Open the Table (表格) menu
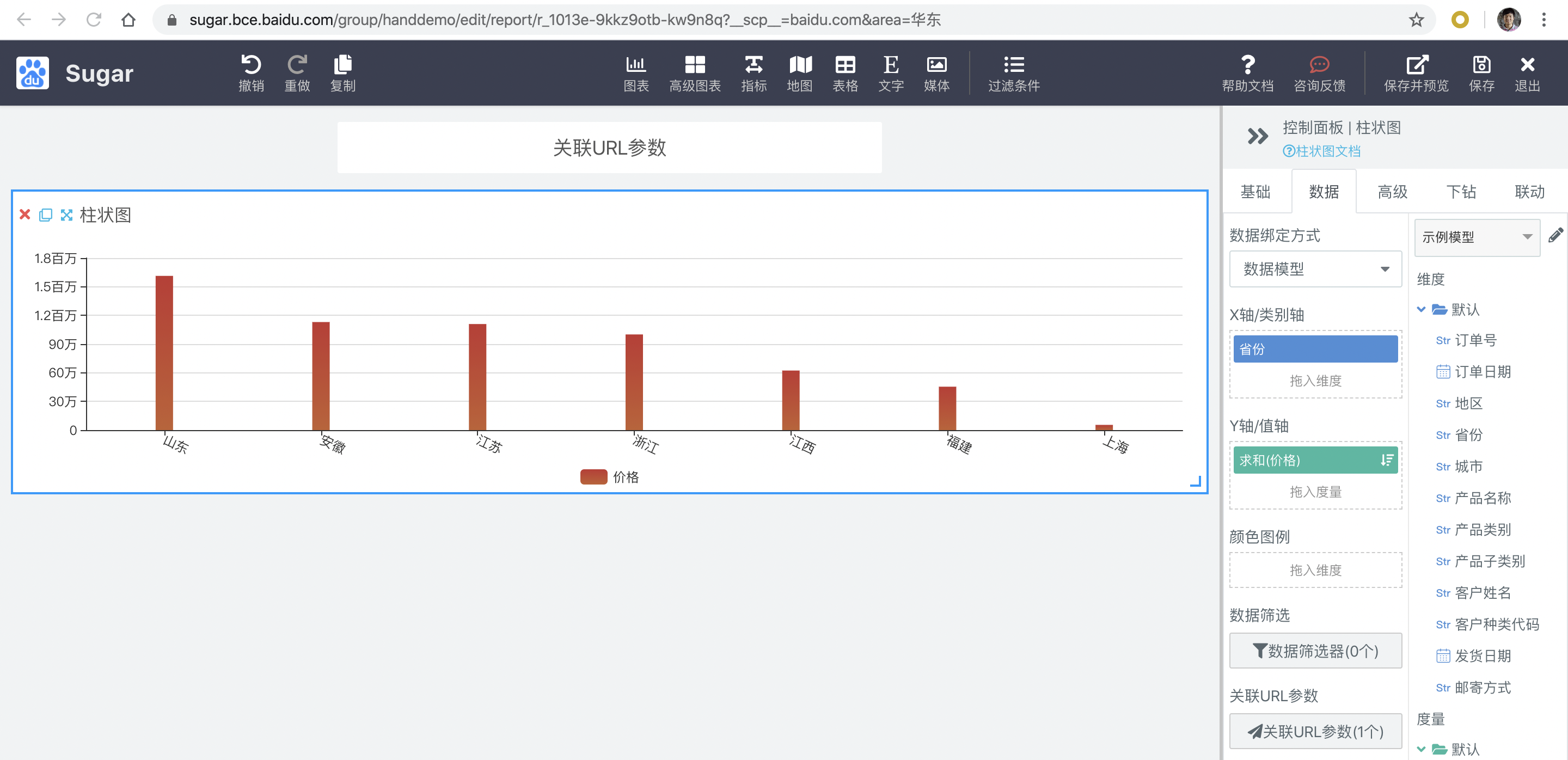This screenshot has width=1568, height=760. coord(845,73)
